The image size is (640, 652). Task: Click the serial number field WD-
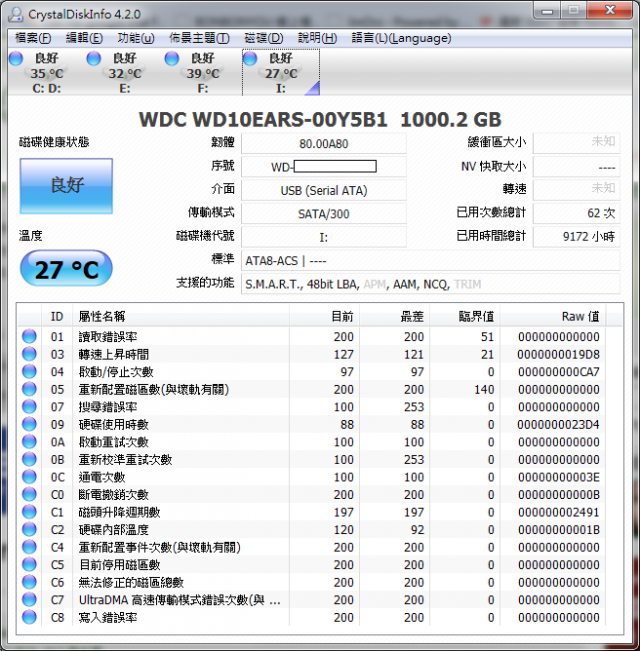[x=324, y=167]
